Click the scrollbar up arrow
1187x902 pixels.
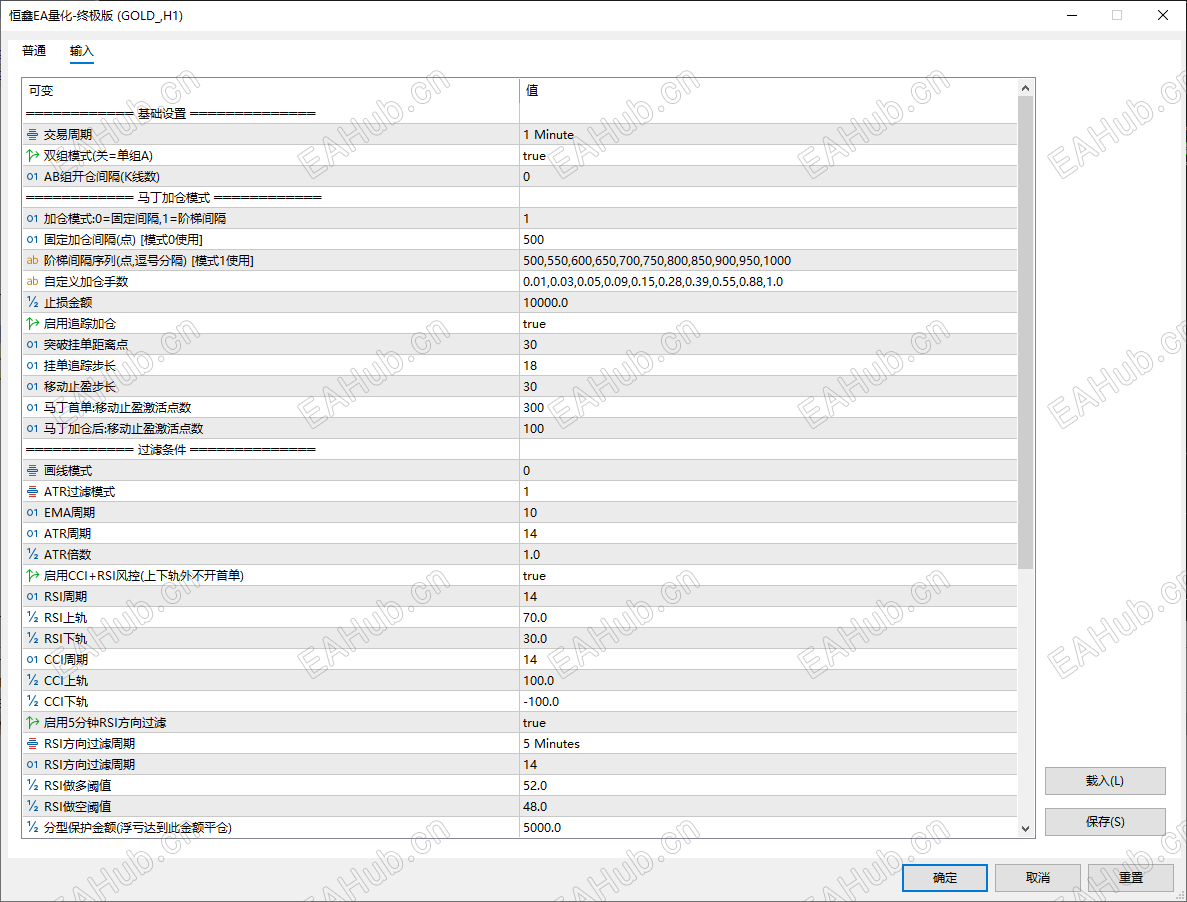point(1026,88)
